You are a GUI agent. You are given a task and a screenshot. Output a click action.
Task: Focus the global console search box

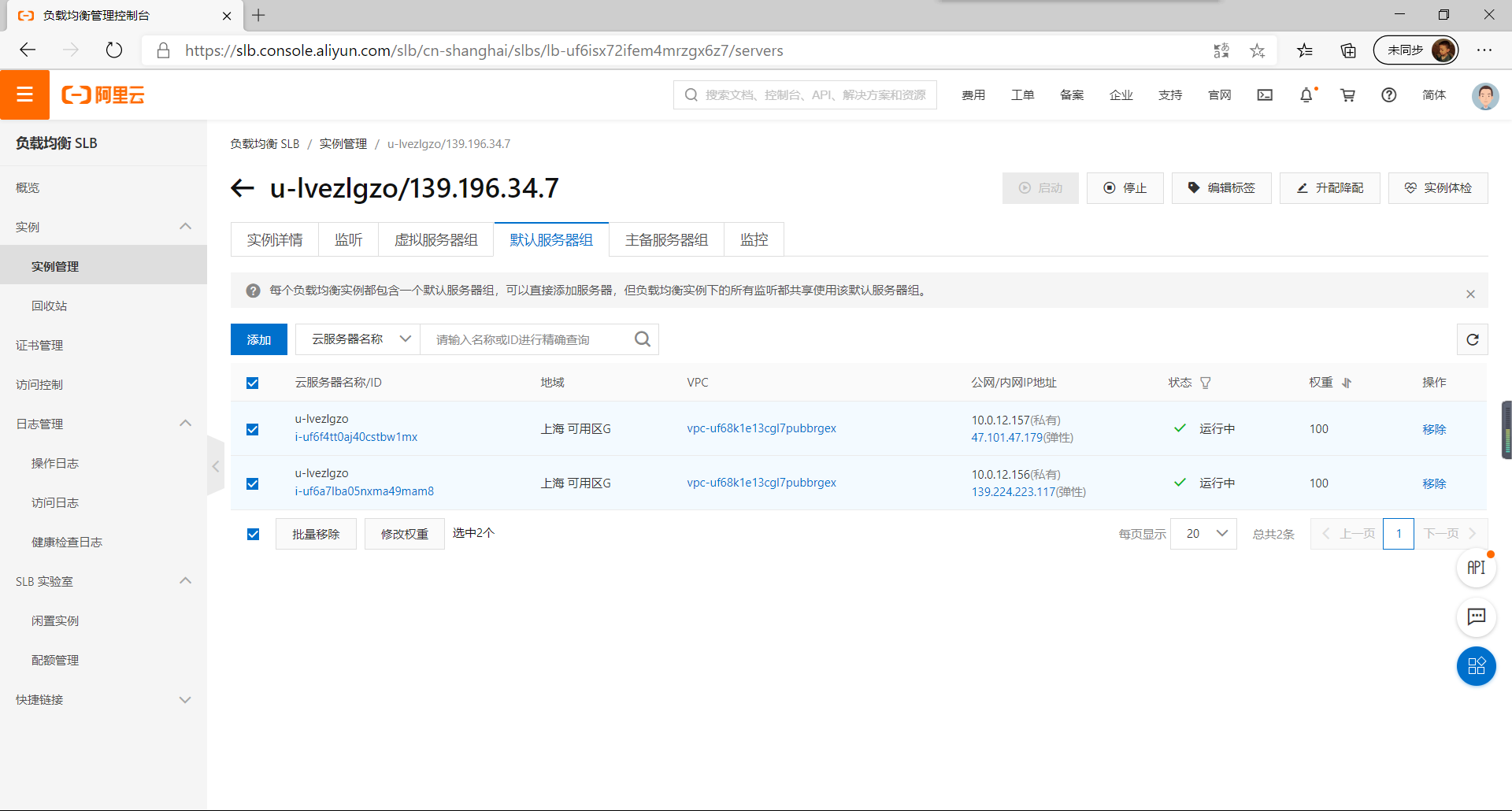(805, 94)
